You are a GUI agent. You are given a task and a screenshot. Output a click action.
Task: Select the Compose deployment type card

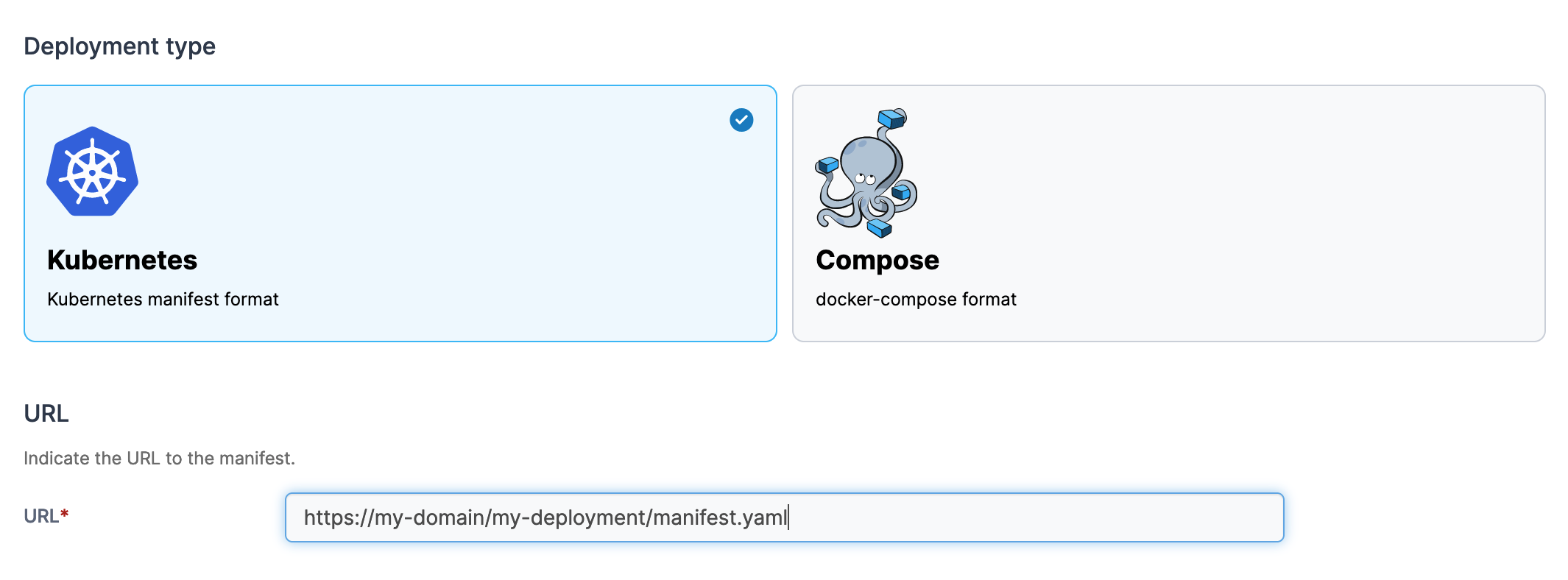pyautogui.click(x=1168, y=213)
